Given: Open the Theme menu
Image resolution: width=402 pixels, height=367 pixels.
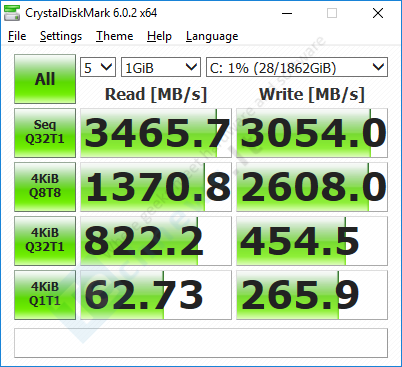Looking at the screenshot, I should [115, 36].
